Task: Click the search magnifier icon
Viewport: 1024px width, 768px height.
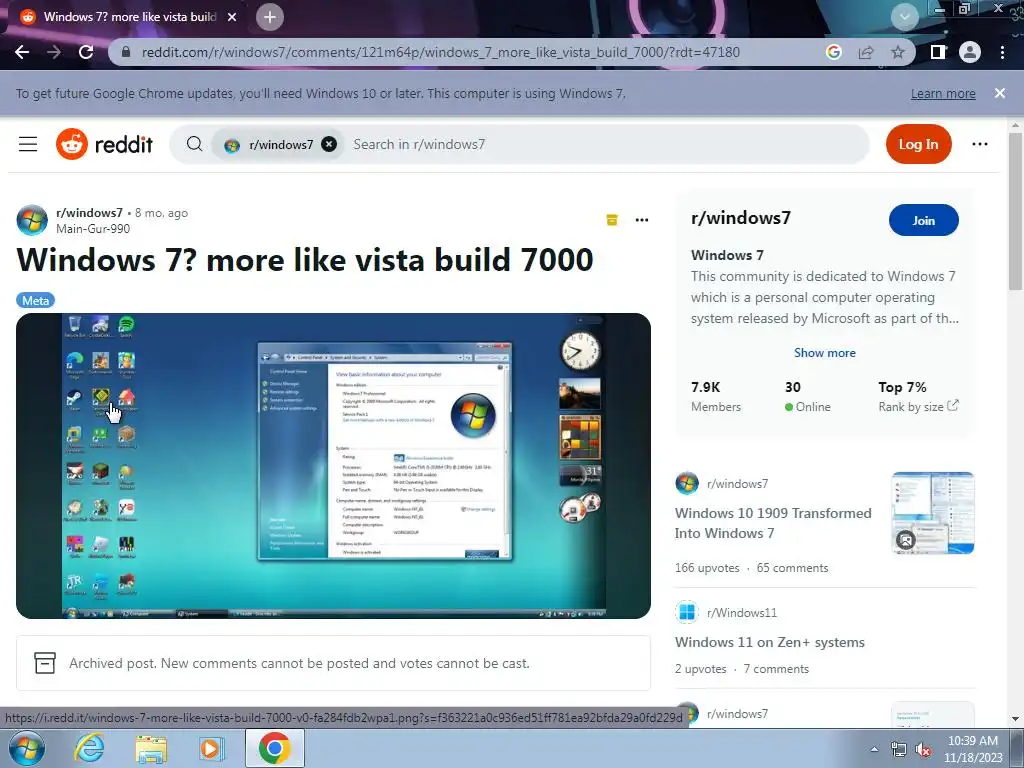Action: click(194, 144)
